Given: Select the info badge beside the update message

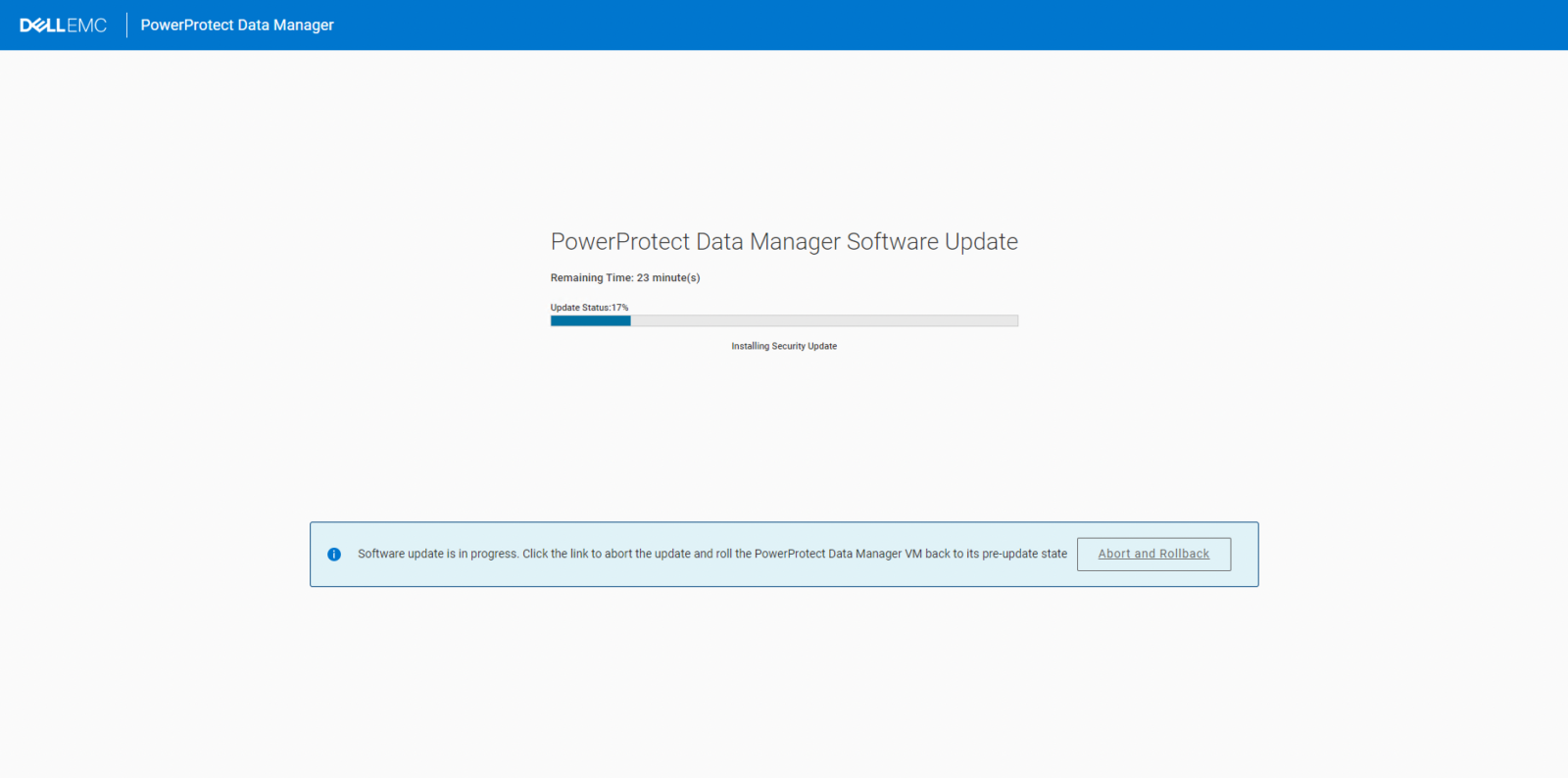Looking at the screenshot, I should click(x=334, y=554).
